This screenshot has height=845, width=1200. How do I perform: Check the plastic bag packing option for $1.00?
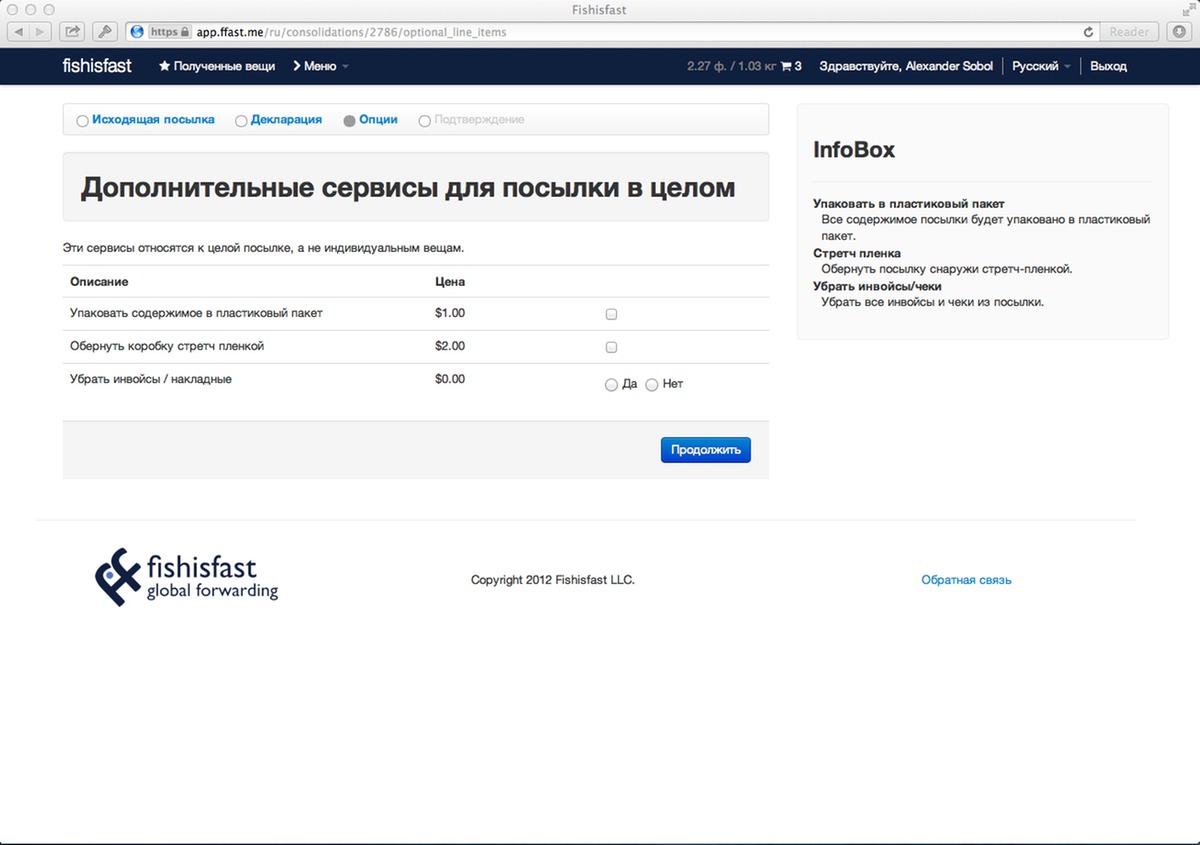tap(612, 314)
